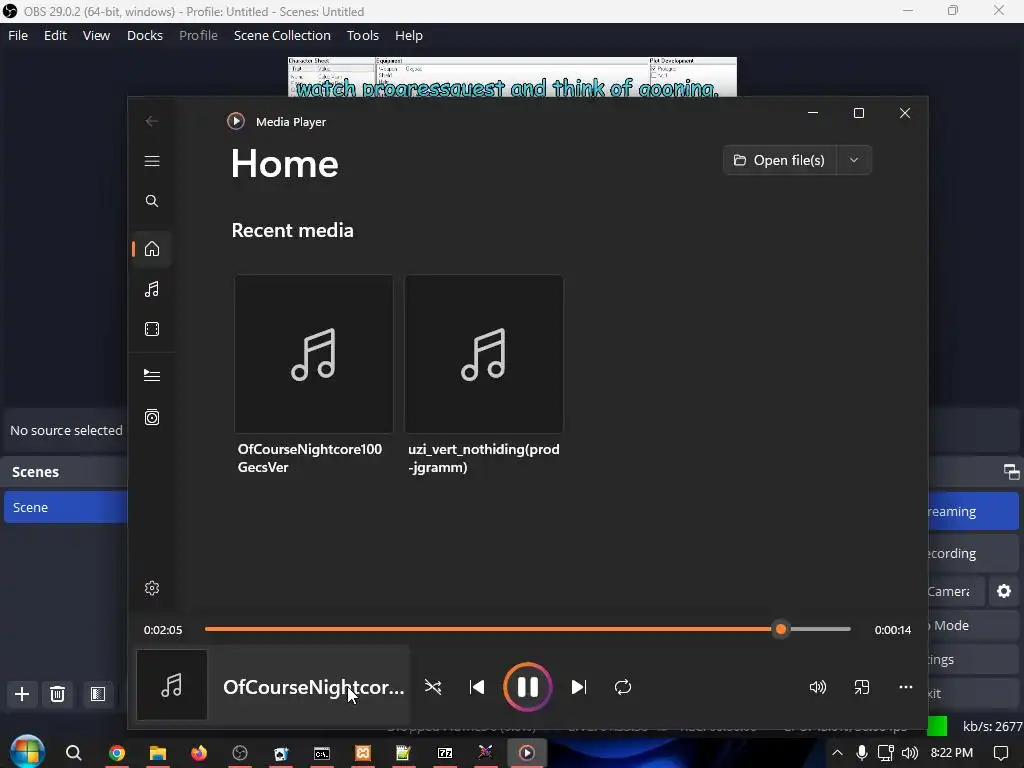This screenshot has height=768, width=1024.
Task: Add a new scene in OBS
Action: tap(22, 694)
